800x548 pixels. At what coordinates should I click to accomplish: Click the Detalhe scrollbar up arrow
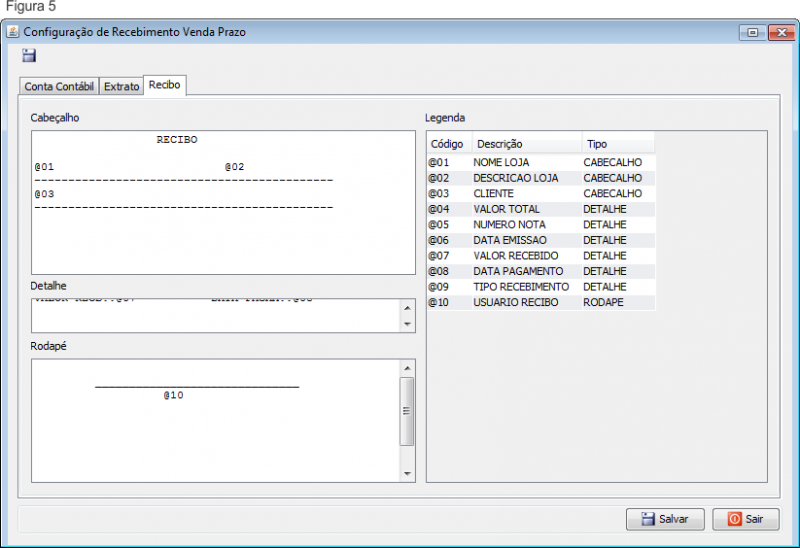[x=407, y=308]
